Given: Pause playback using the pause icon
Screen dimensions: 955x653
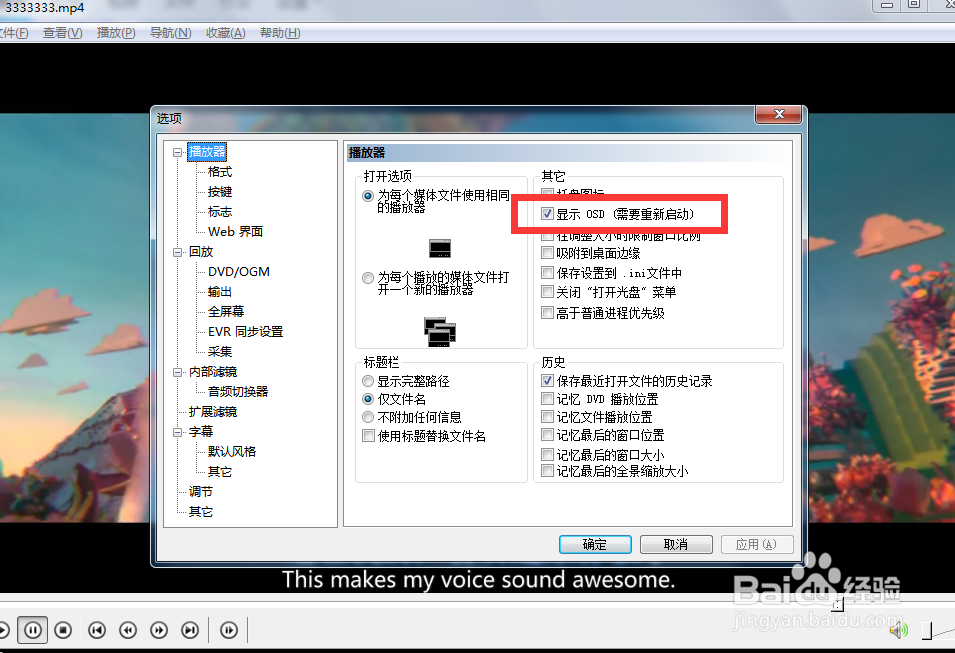Looking at the screenshot, I should click(x=33, y=630).
